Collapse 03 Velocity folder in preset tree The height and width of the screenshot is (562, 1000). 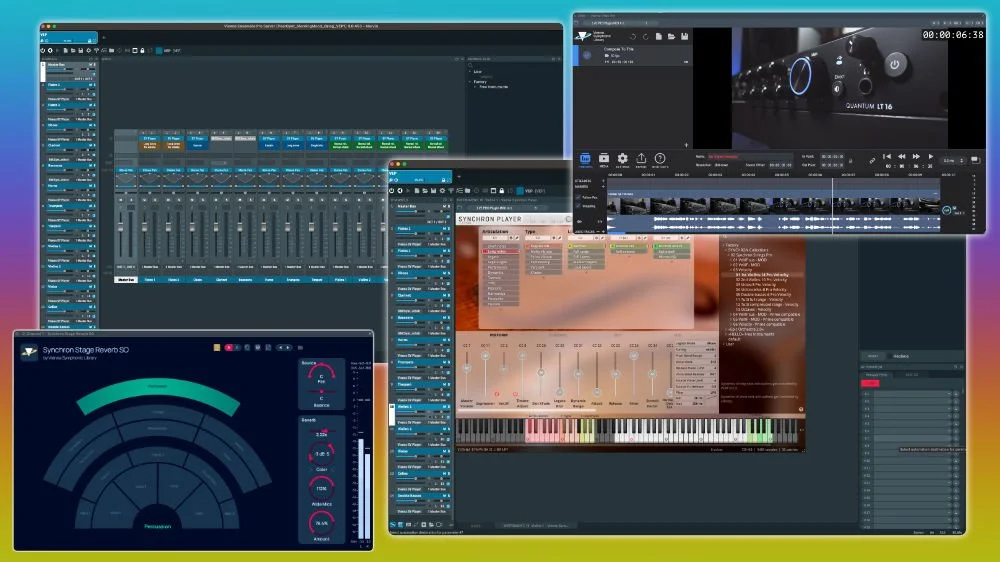pos(733,270)
